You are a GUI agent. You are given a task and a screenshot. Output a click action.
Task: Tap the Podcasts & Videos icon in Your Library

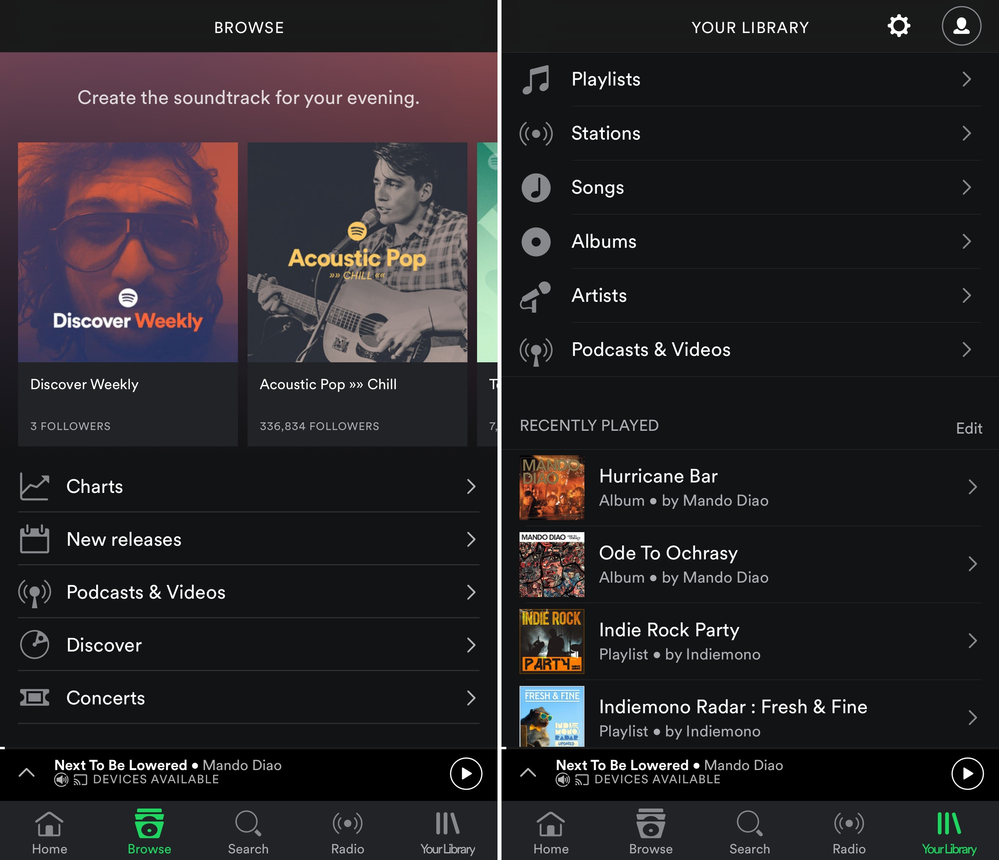click(x=536, y=350)
